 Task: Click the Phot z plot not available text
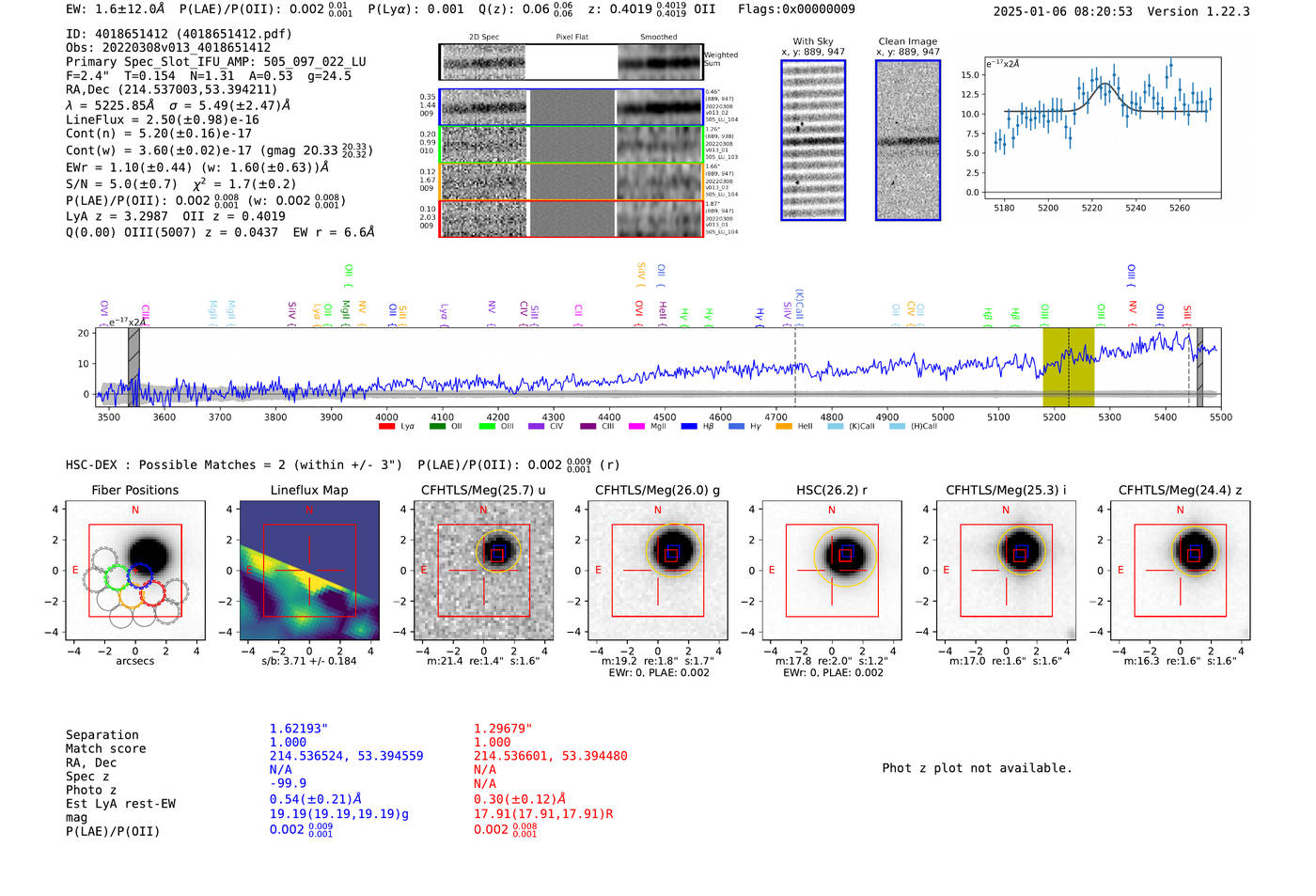coord(977,768)
